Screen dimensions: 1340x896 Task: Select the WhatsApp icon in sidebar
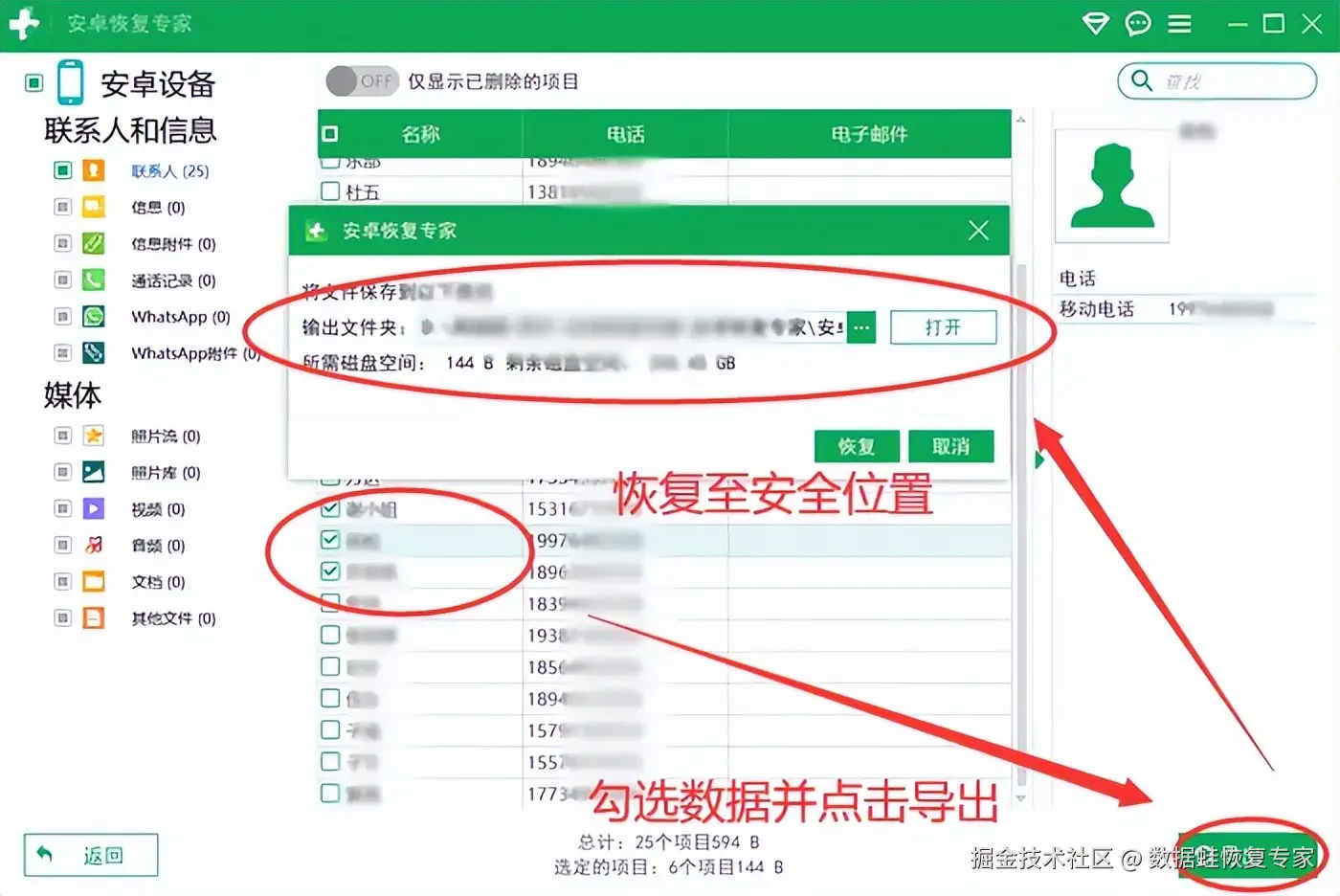tap(93, 317)
